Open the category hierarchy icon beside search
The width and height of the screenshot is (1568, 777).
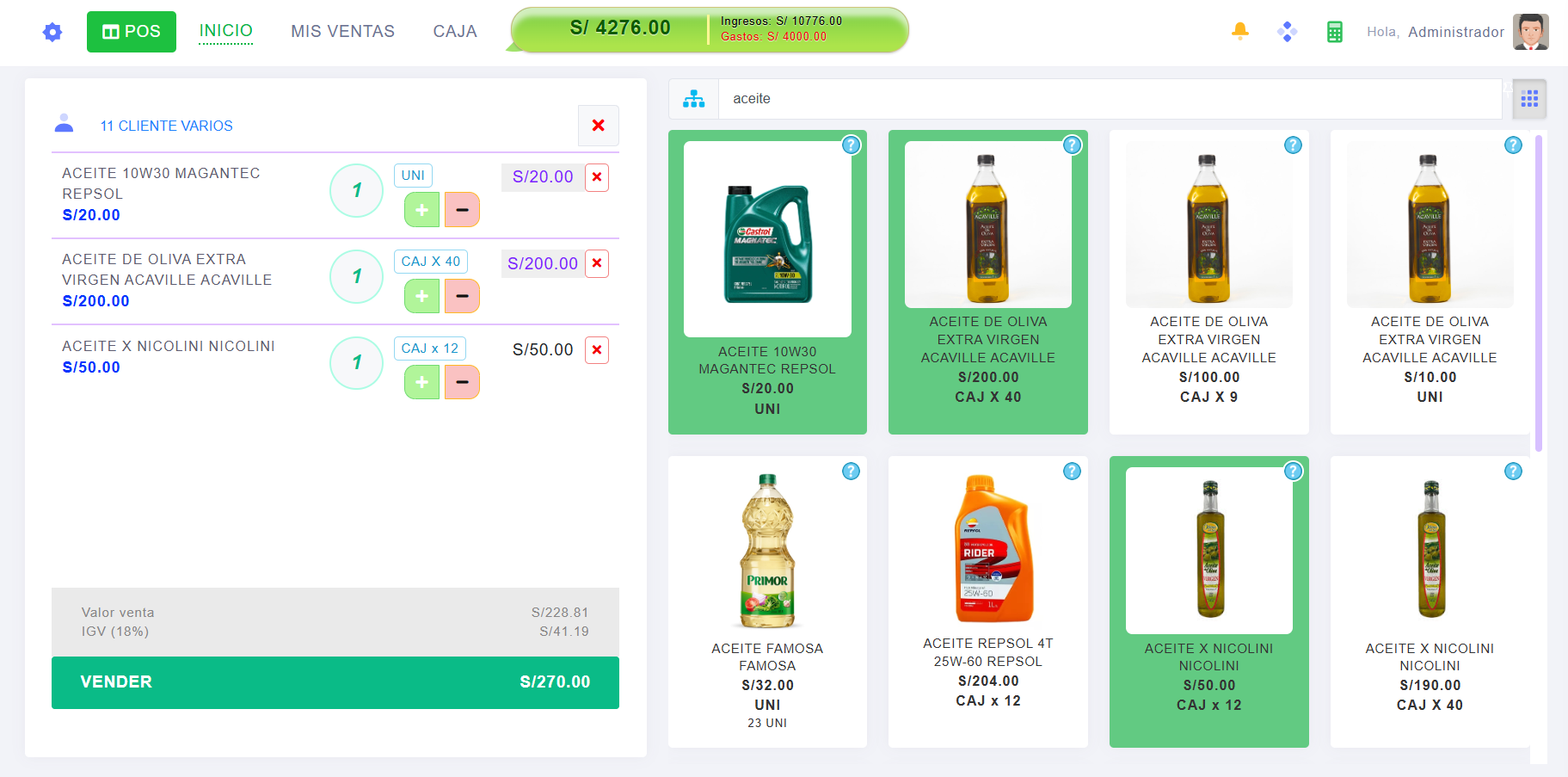click(693, 99)
